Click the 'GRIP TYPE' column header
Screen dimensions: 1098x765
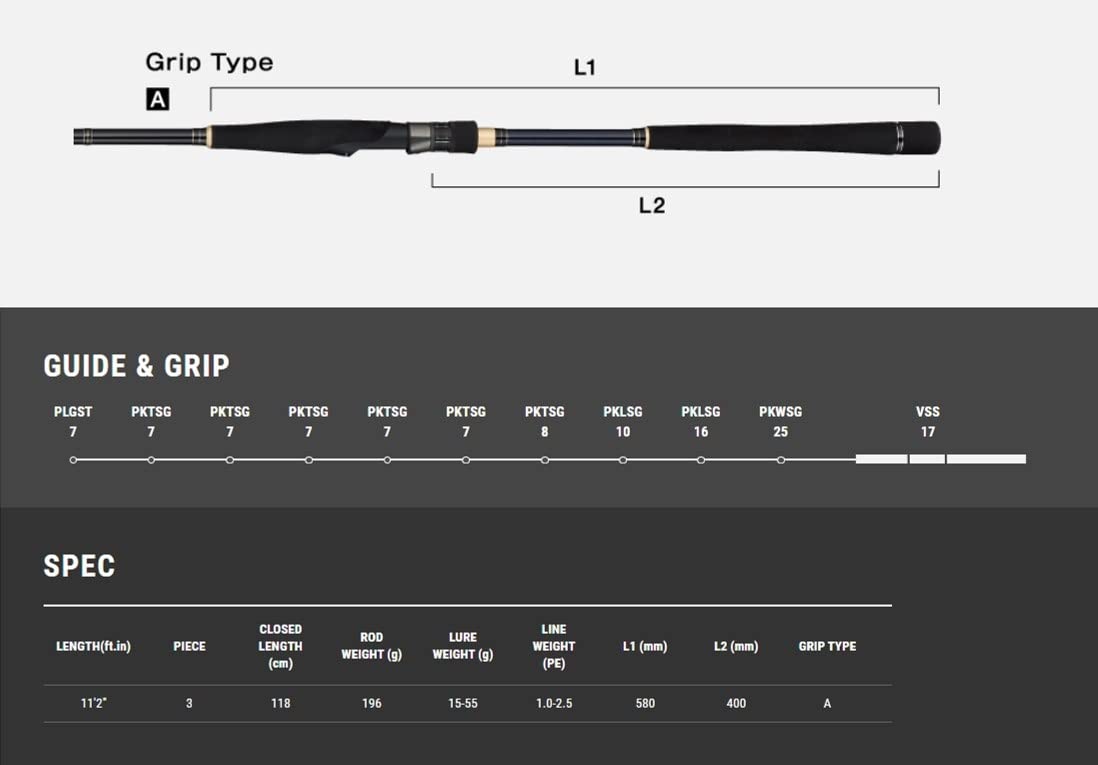tap(827, 646)
